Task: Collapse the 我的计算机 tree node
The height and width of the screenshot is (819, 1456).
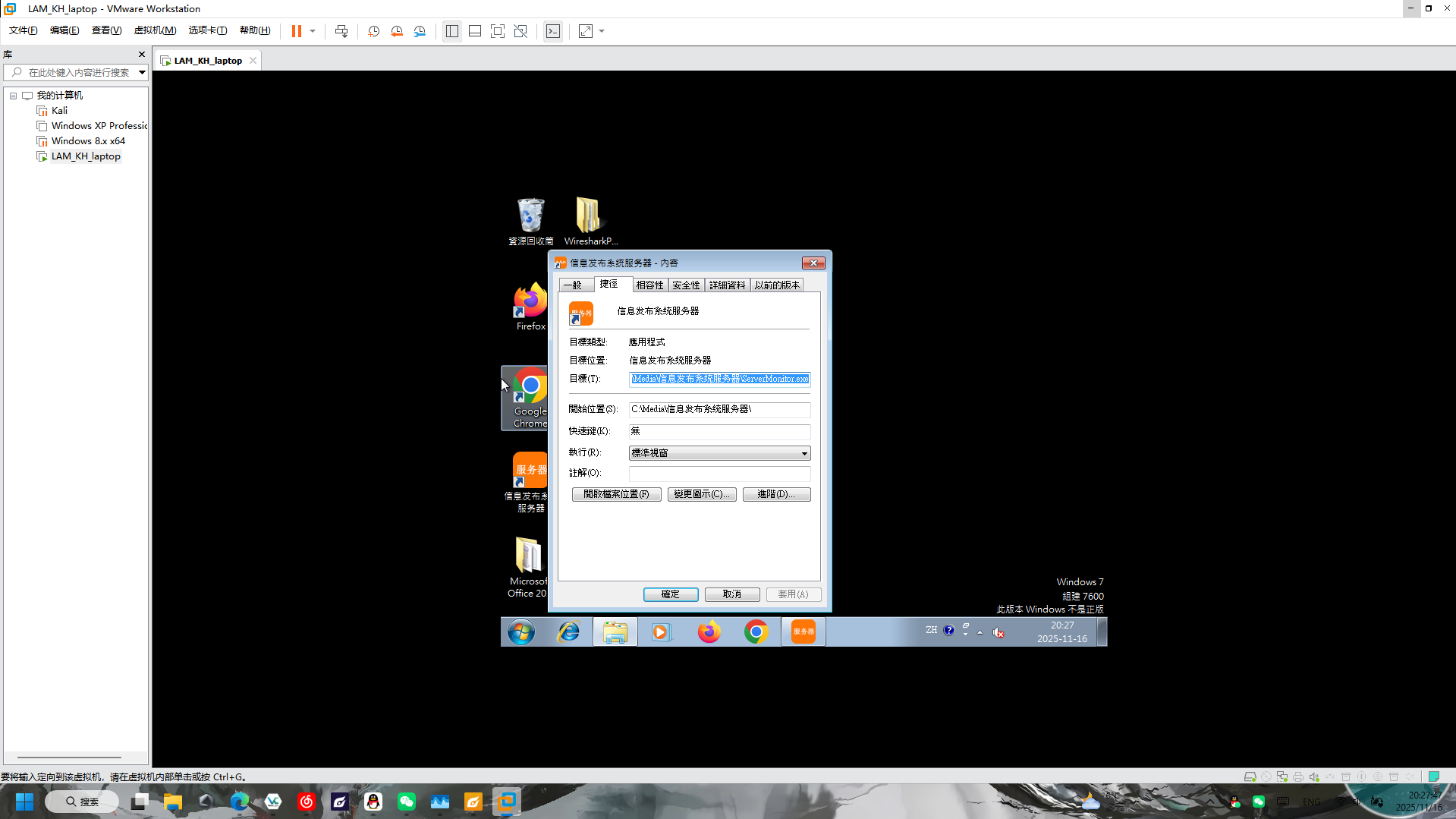Action: [x=13, y=95]
